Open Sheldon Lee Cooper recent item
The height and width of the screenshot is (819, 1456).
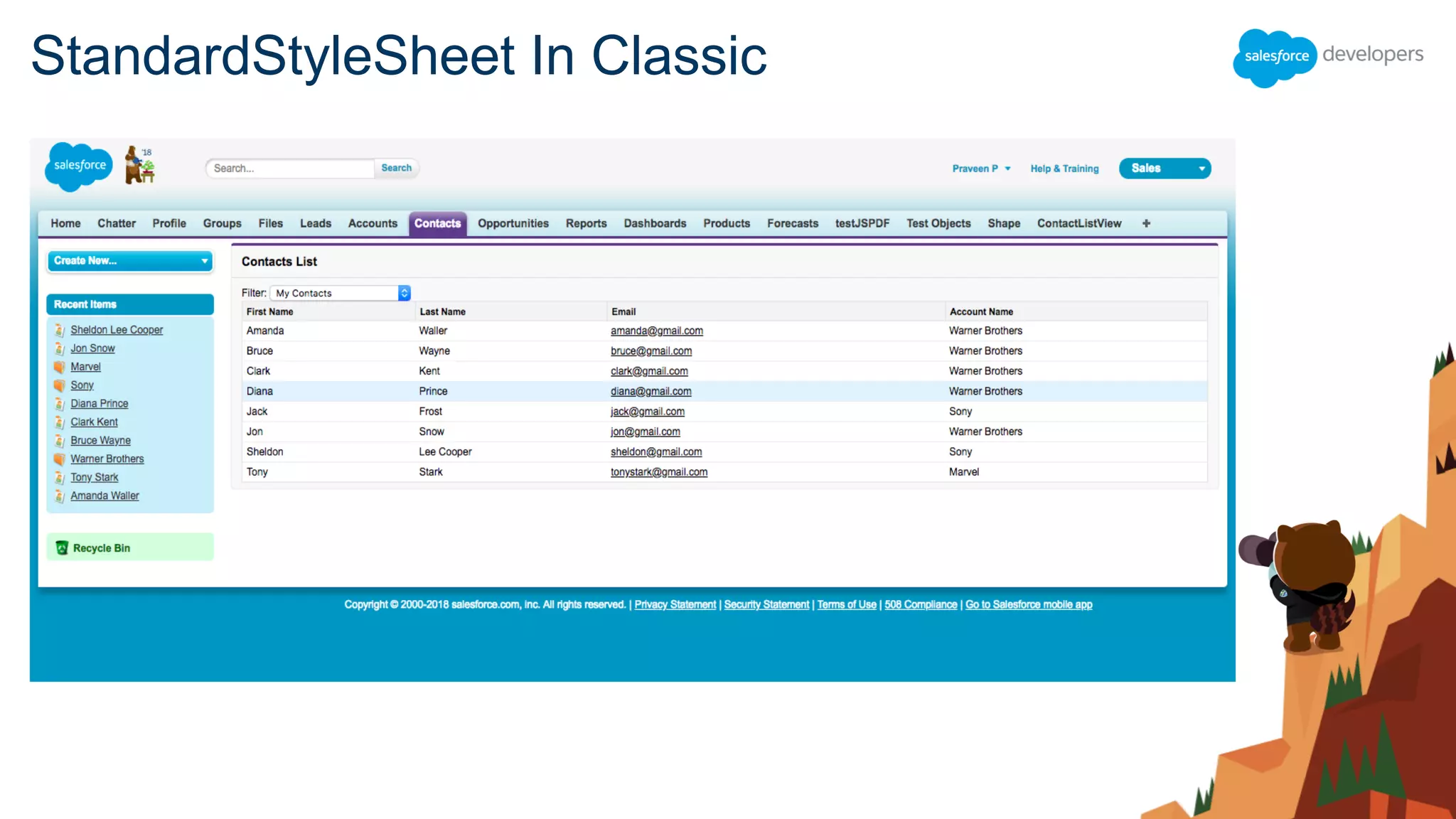click(x=117, y=330)
